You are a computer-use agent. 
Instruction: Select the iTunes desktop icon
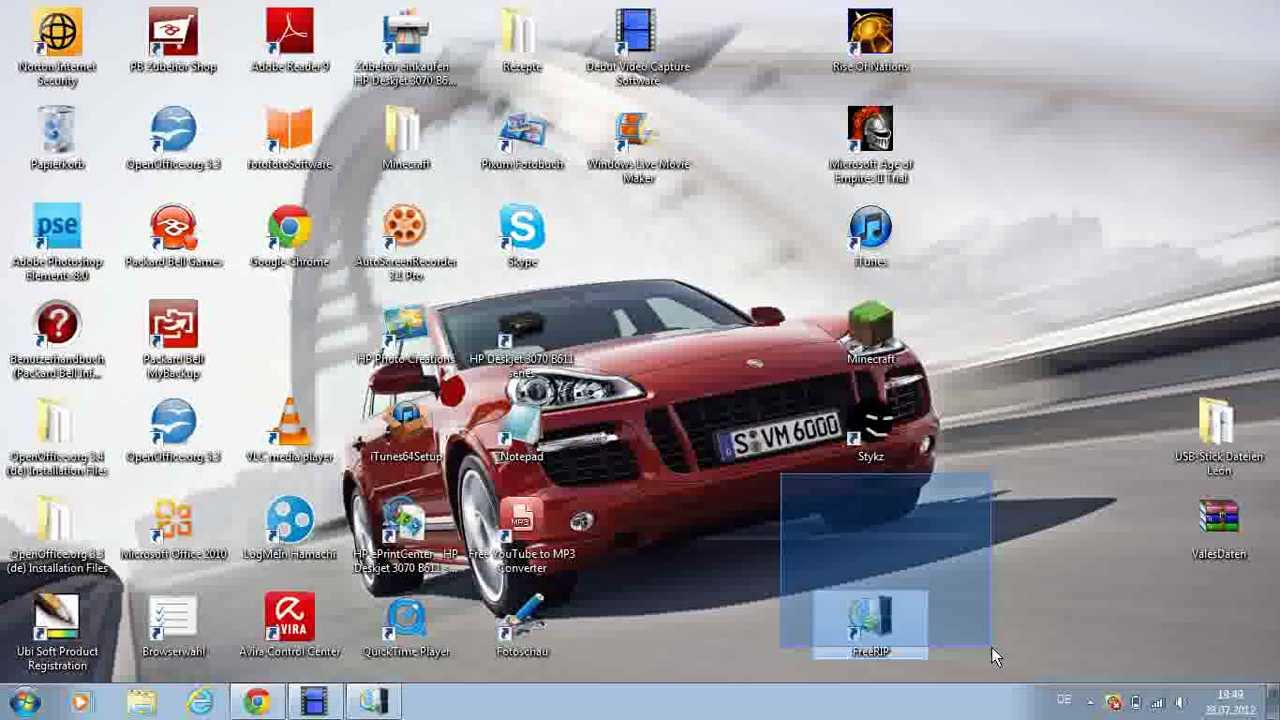(x=870, y=237)
